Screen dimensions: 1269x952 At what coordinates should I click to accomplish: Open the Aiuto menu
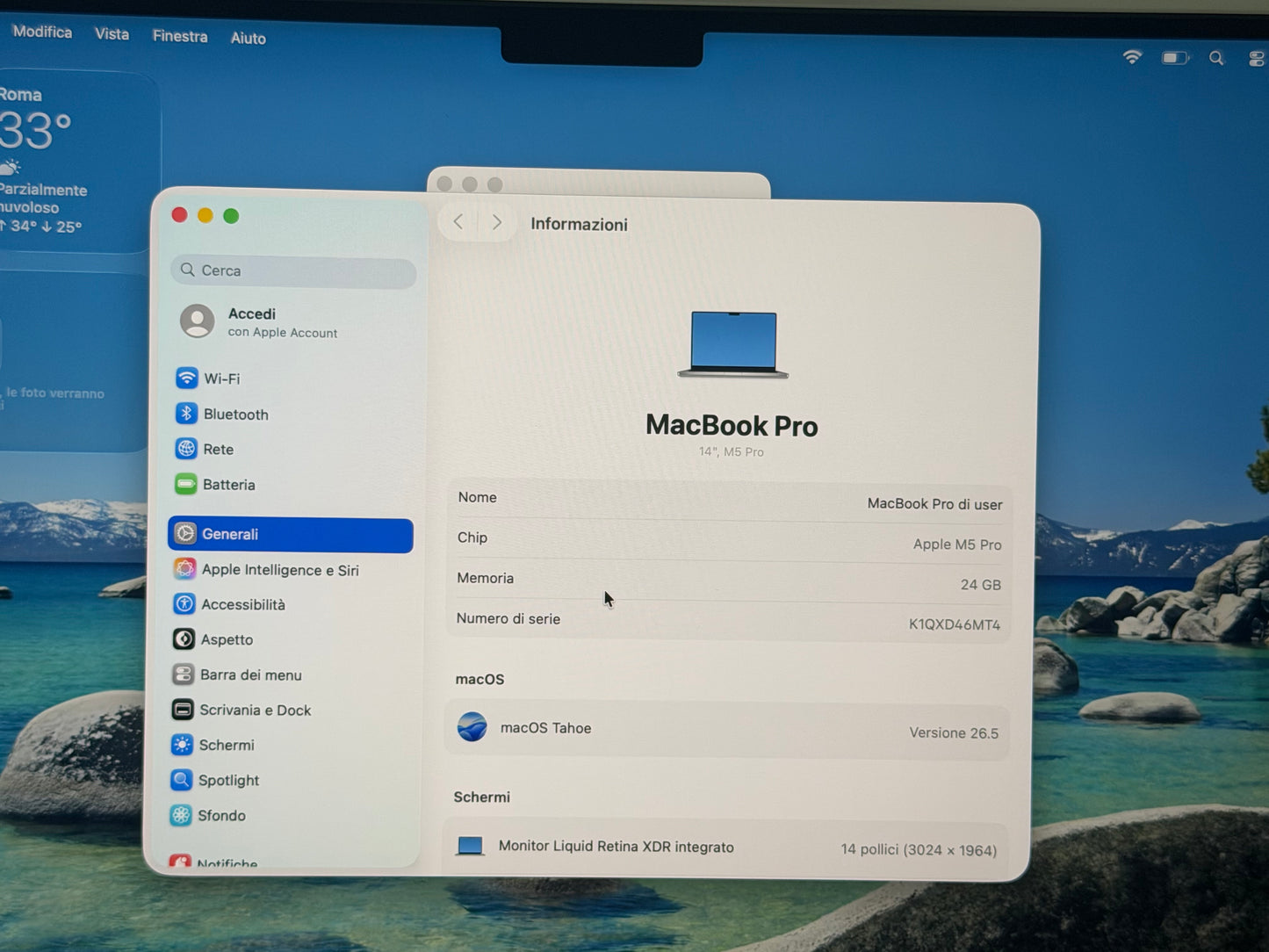tap(249, 38)
